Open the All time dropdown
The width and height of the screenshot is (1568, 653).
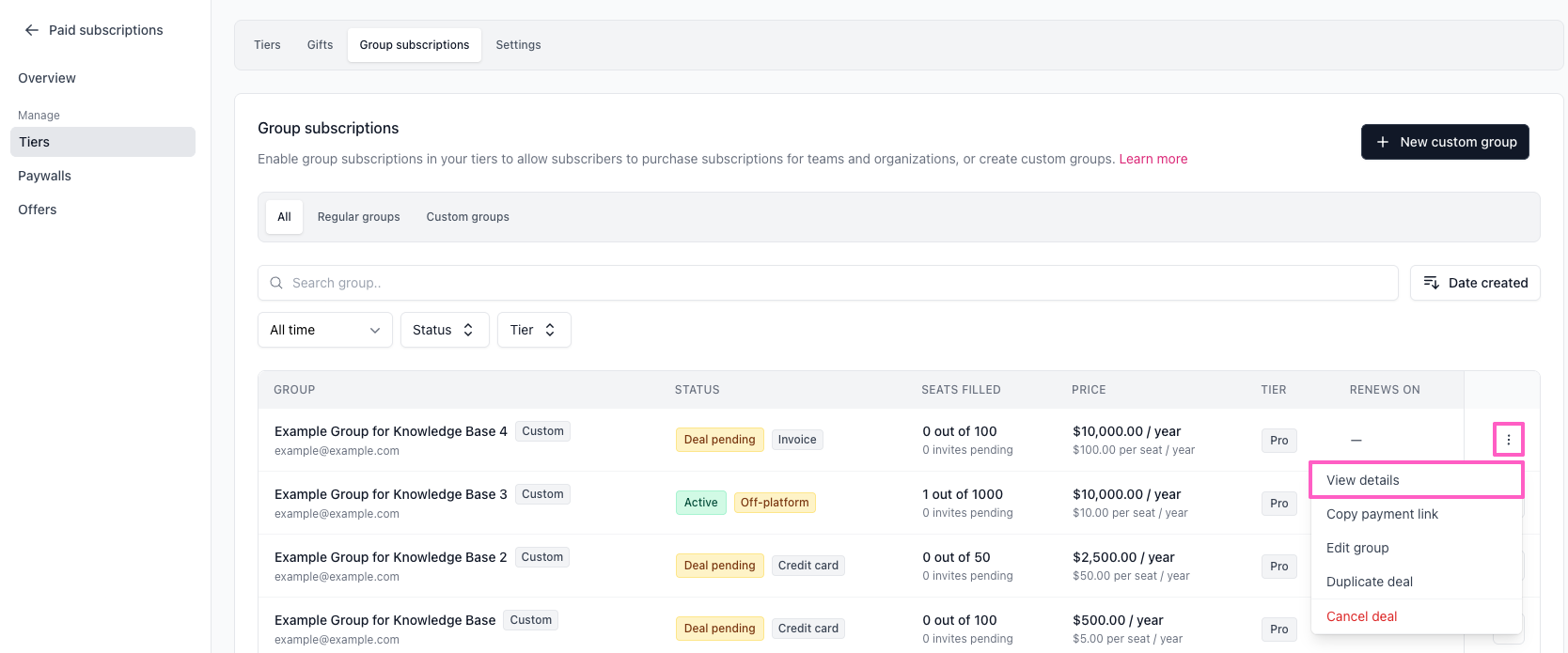click(x=325, y=330)
